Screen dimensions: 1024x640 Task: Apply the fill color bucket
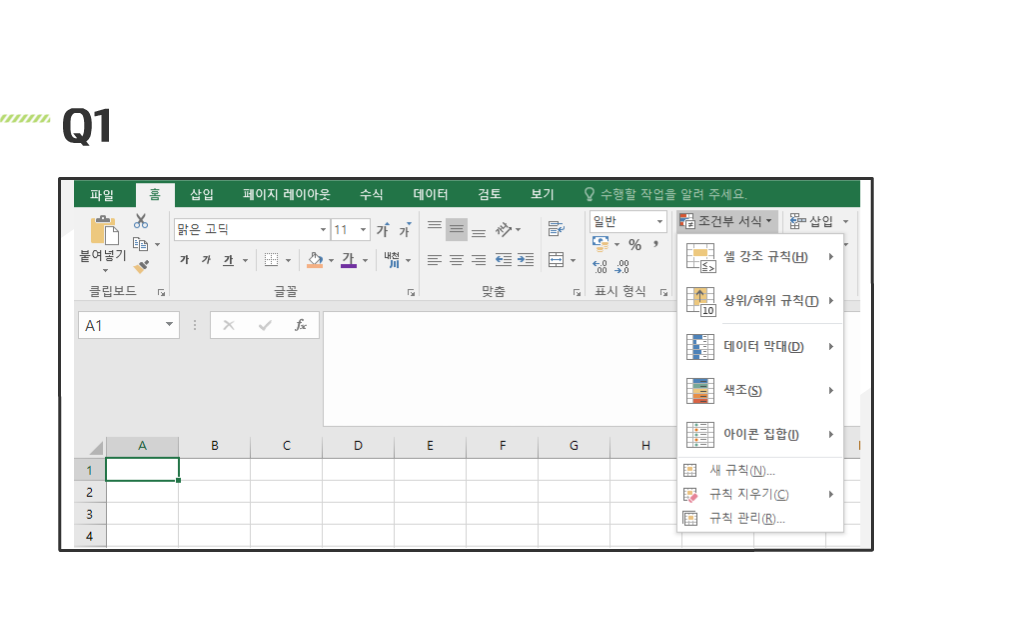[x=315, y=260]
